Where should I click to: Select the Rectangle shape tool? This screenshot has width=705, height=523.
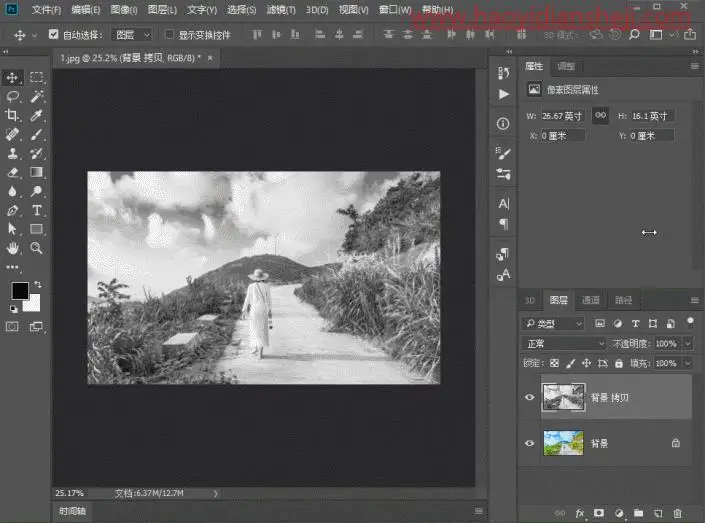pos(36,229)
